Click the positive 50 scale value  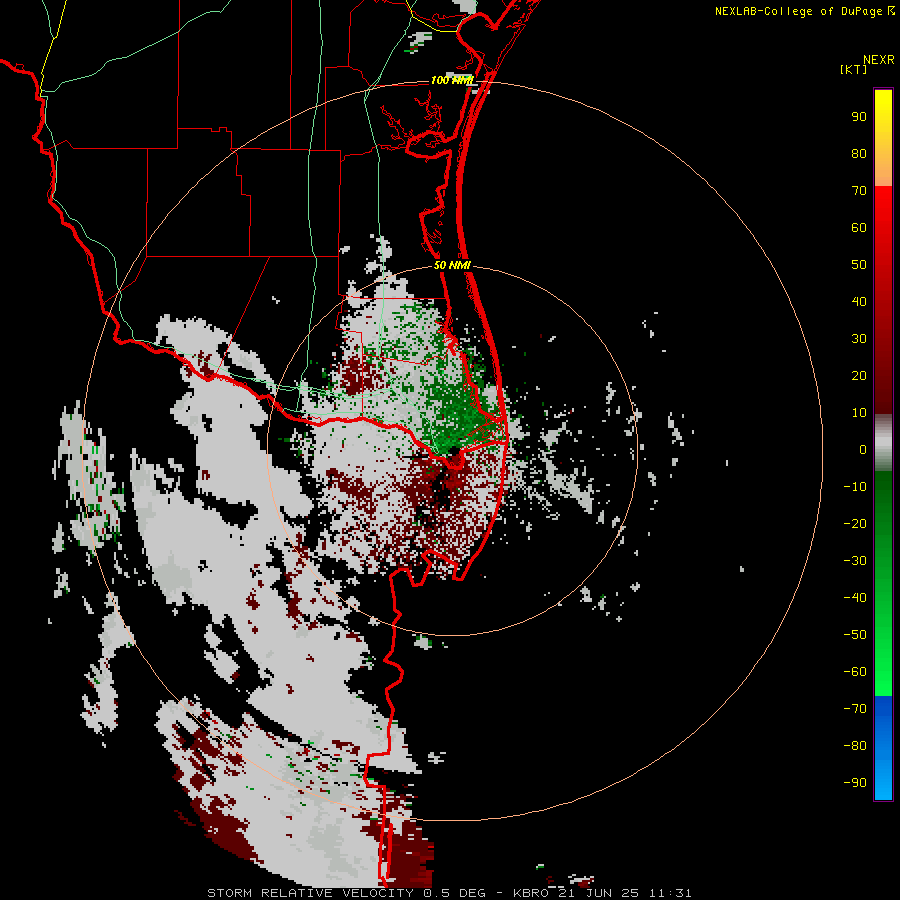859,265
